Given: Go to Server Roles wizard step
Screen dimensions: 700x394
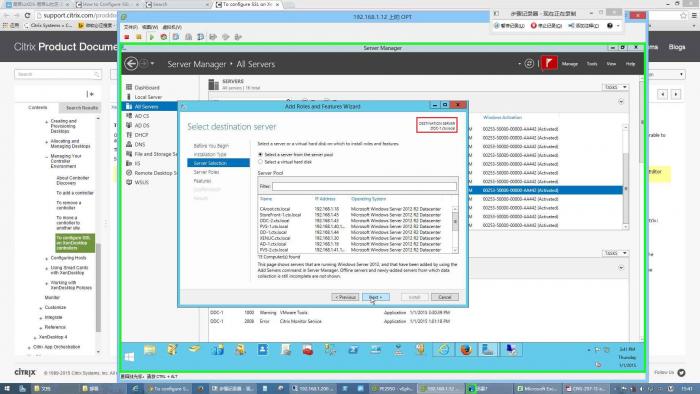Looking at the screenshot, I should tap(206, 172).
